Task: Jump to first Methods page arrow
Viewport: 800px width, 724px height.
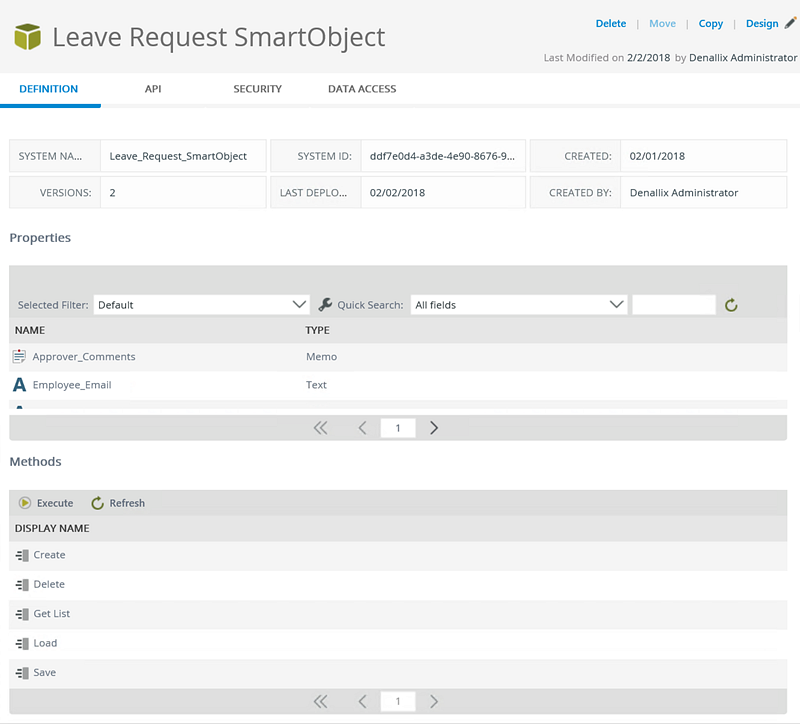Action: point(320,702)
